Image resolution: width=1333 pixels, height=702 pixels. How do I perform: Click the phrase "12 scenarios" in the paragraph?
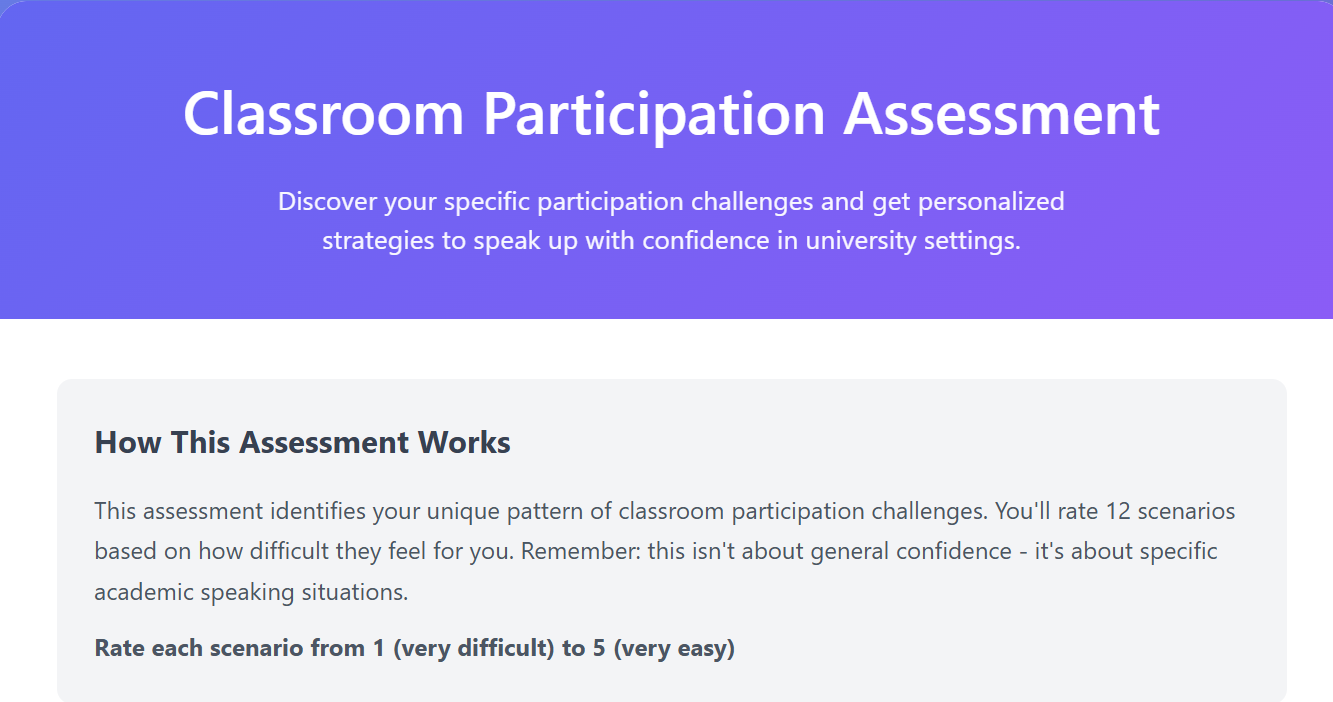click(x=1171, y=511)
